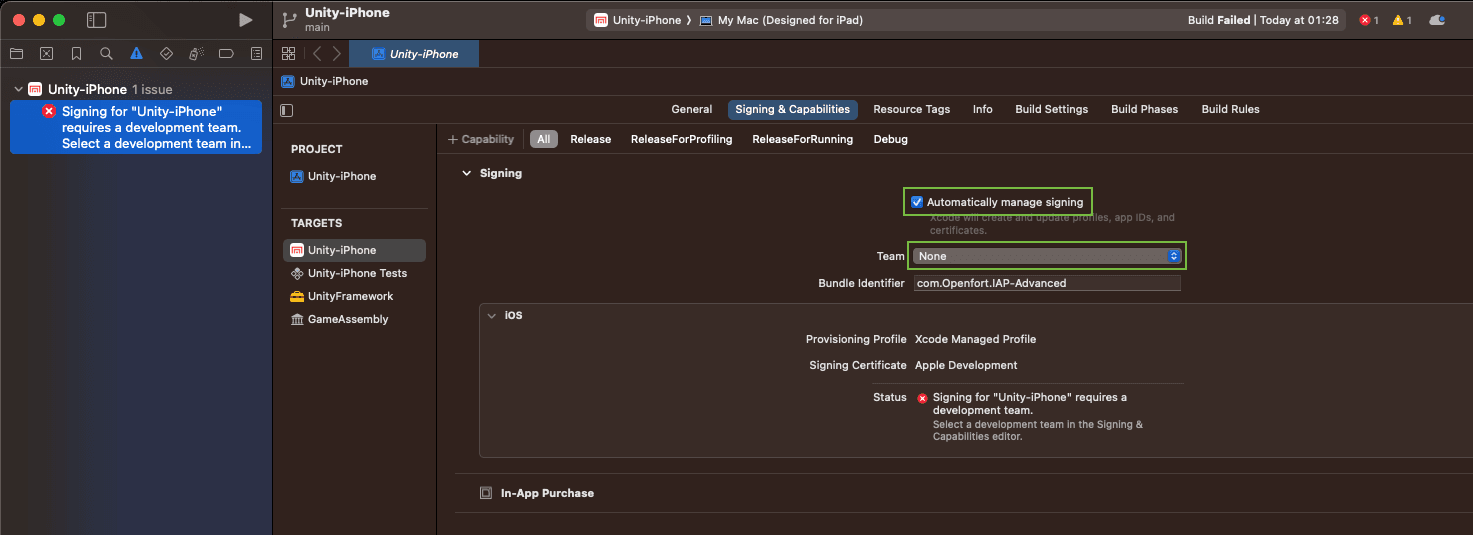The image size is (1473, 535).
Task: Click the Xcode Cloud icon
Action: [1437, 20]
